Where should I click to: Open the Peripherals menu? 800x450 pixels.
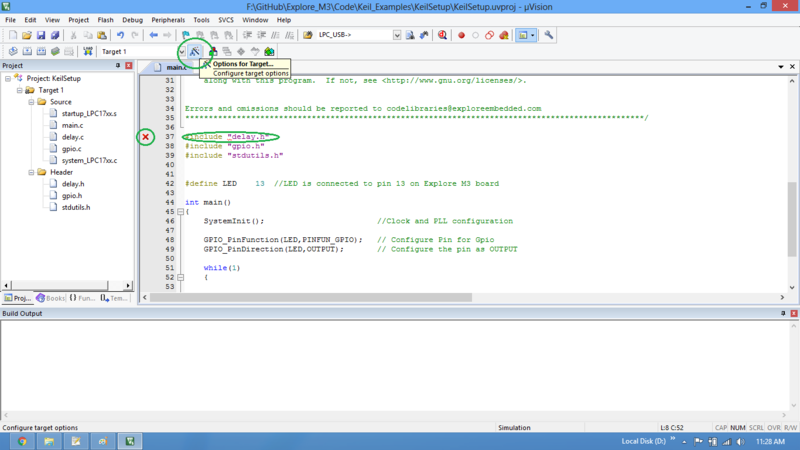tap(168, 20)
